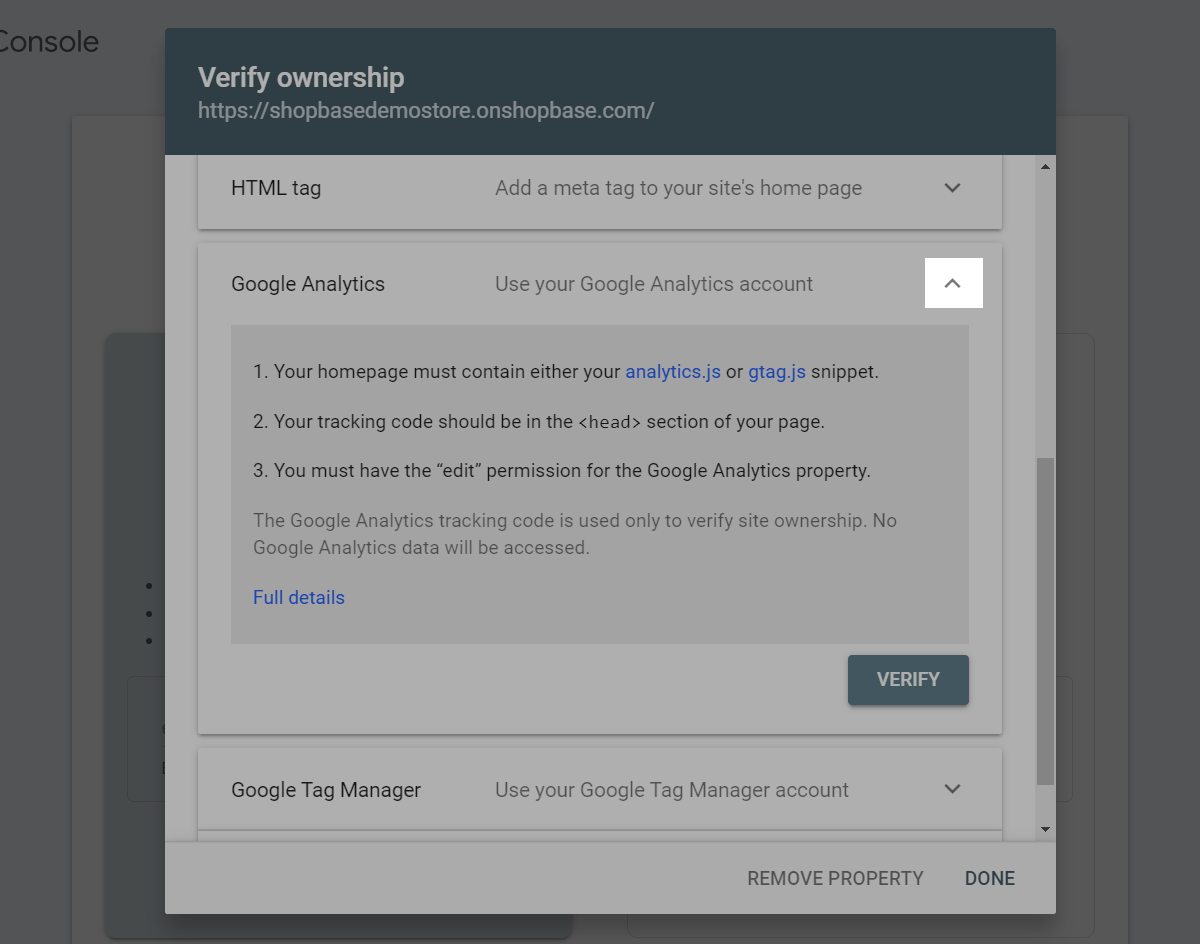The width and height of the screenshot is (1200, 944).
Task: Click REMOVE PROPERTY in the dialog footer
Action: point(835,878)
